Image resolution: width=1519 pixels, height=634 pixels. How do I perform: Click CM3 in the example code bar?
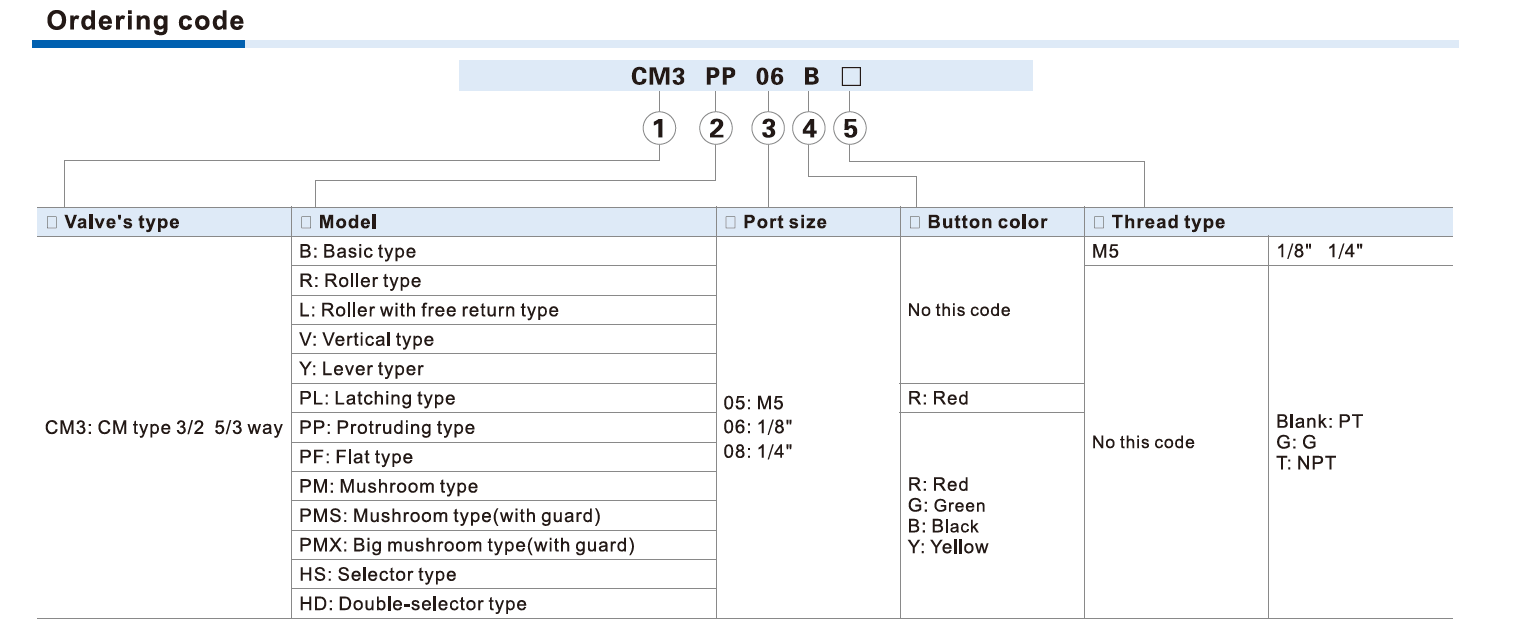pos(658,76)
